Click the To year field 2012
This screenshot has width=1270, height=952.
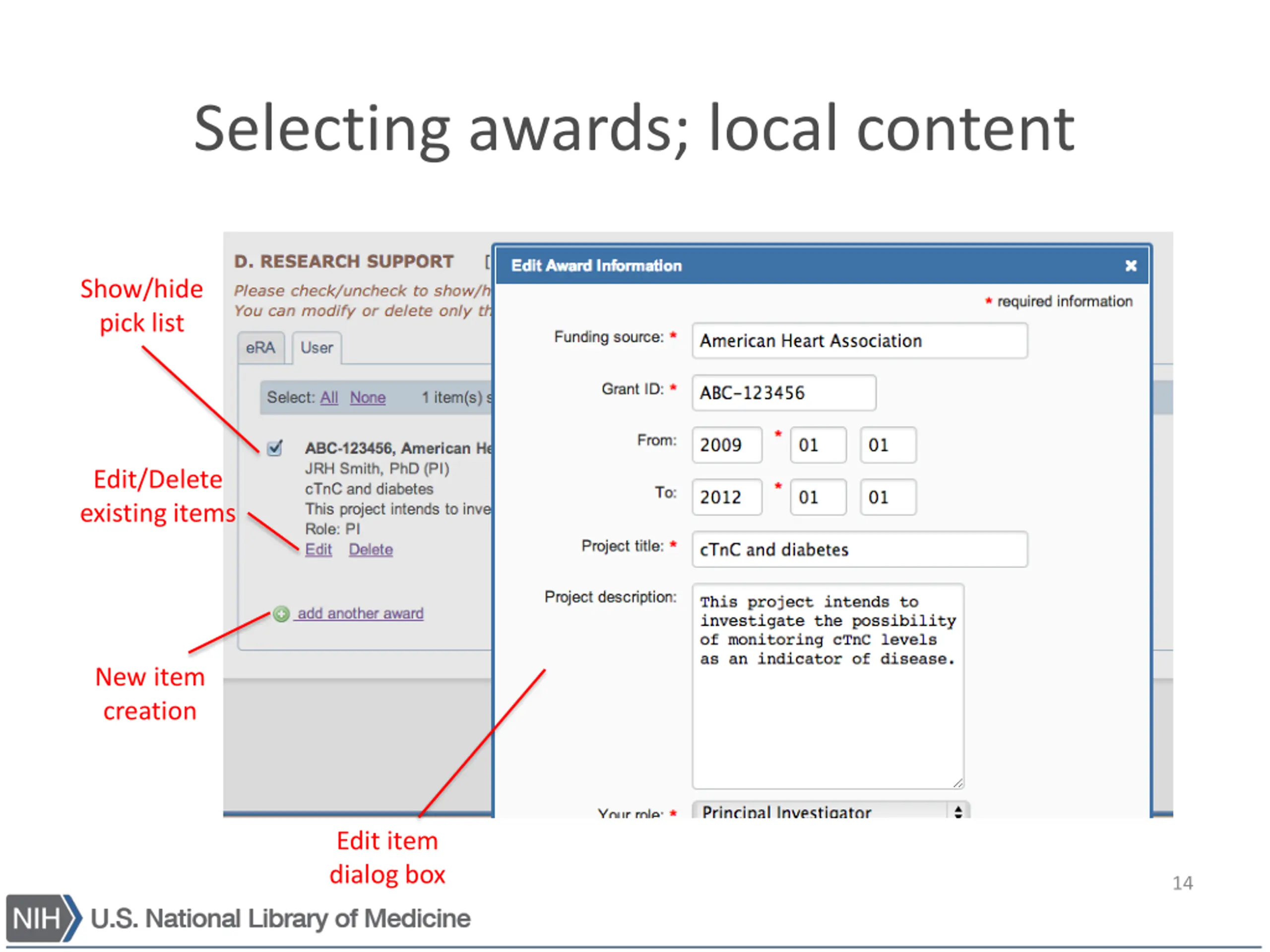tap(727, 497)
